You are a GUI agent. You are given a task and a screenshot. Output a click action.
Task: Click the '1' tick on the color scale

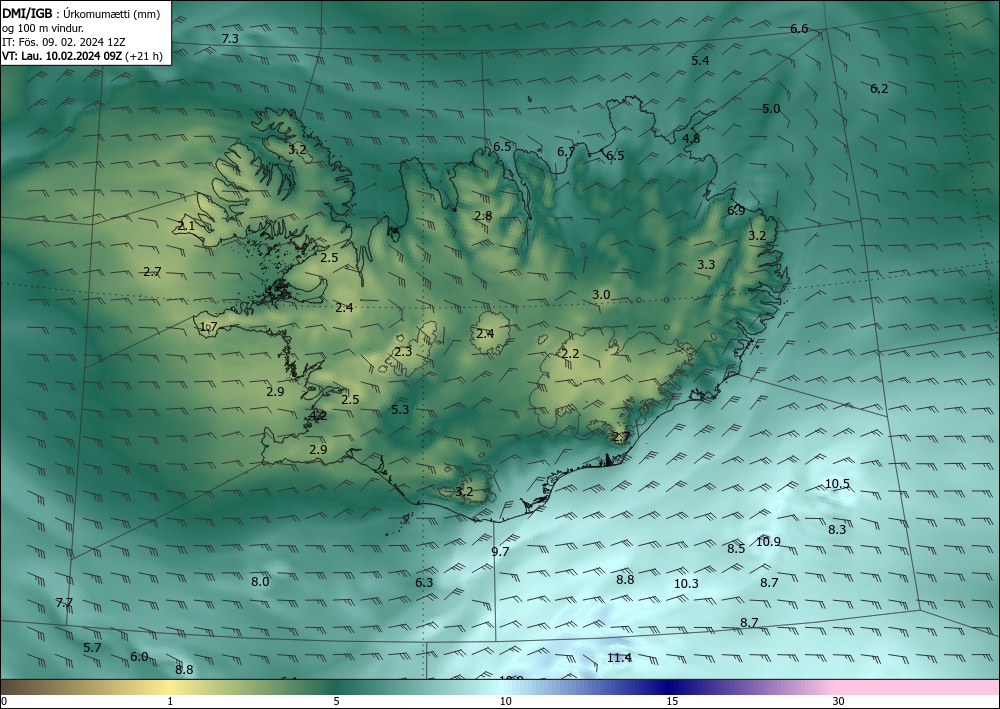[170, 701]
